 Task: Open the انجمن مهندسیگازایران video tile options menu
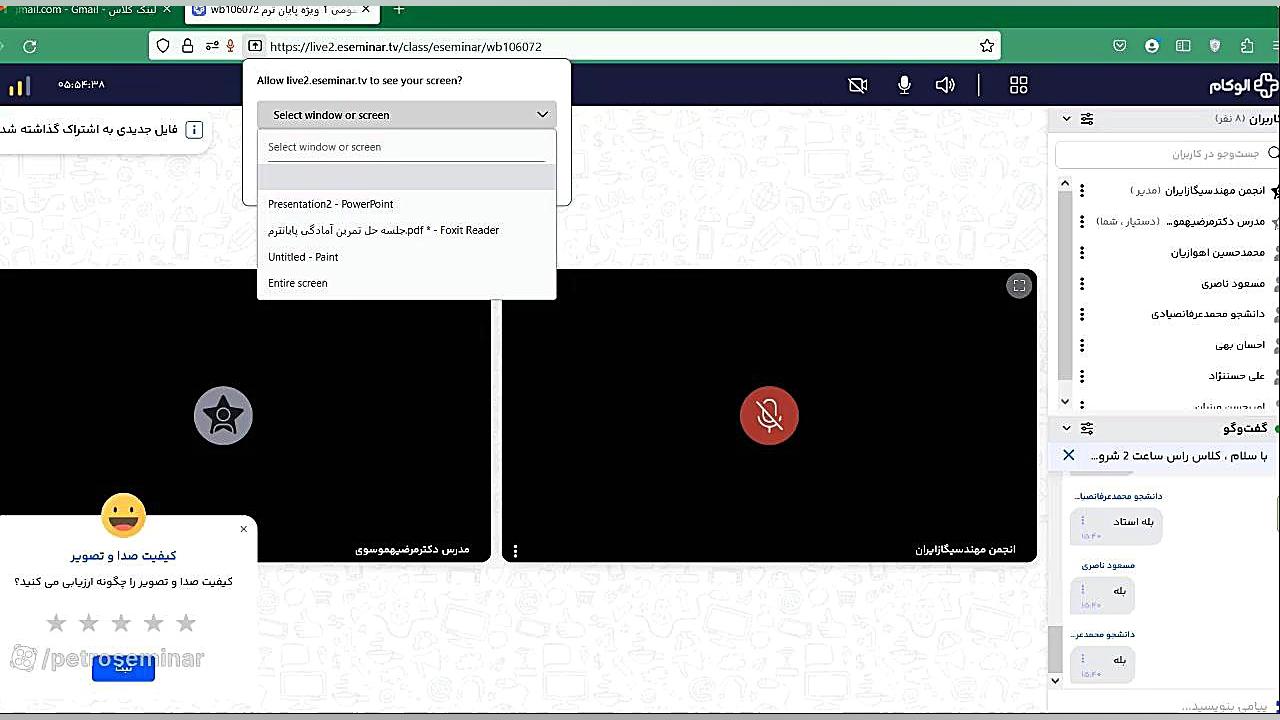515,550
